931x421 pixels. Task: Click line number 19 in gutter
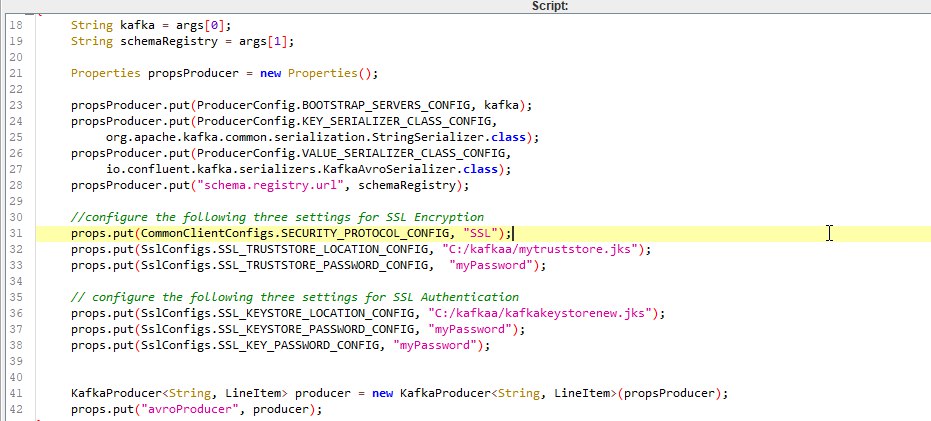16,42
